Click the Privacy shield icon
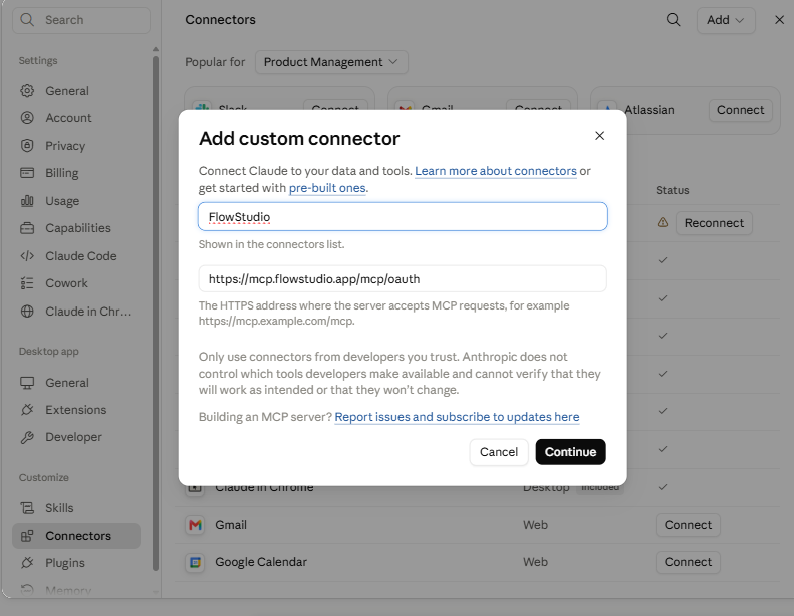This screenshot has height=616, width=794. point(27,146)
